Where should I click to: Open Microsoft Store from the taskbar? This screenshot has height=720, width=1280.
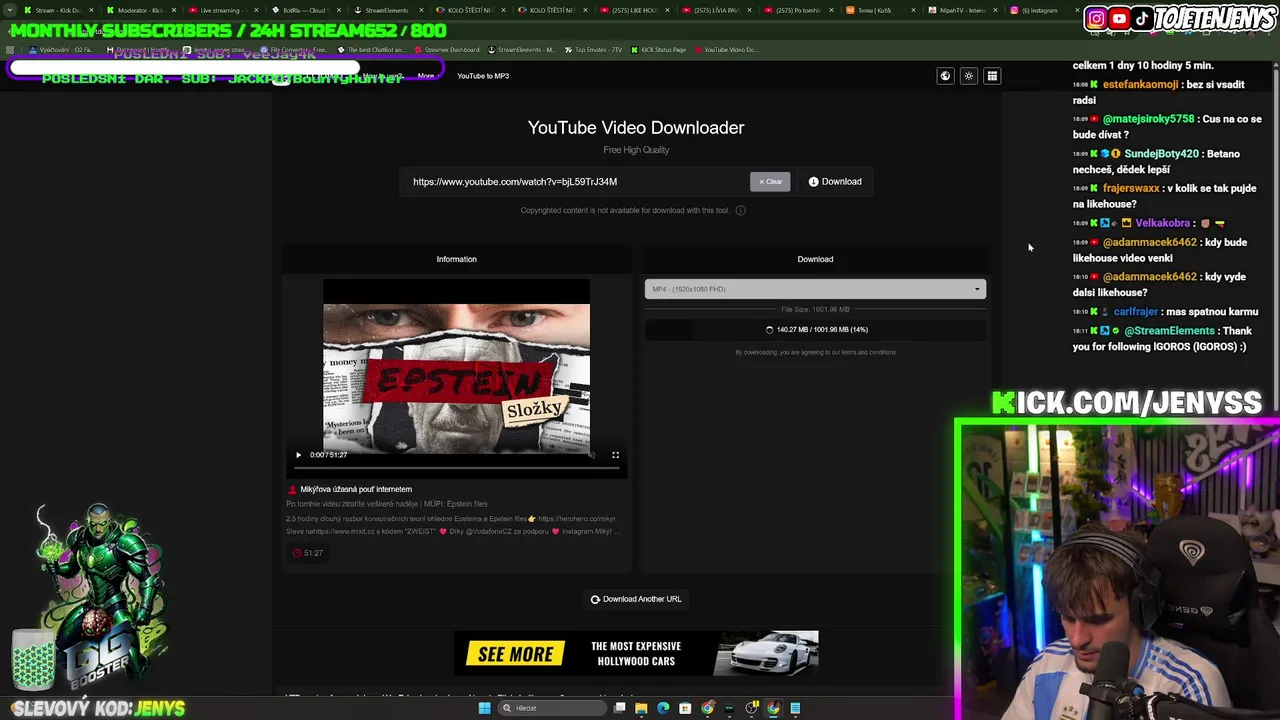click(x=685, y=708)
